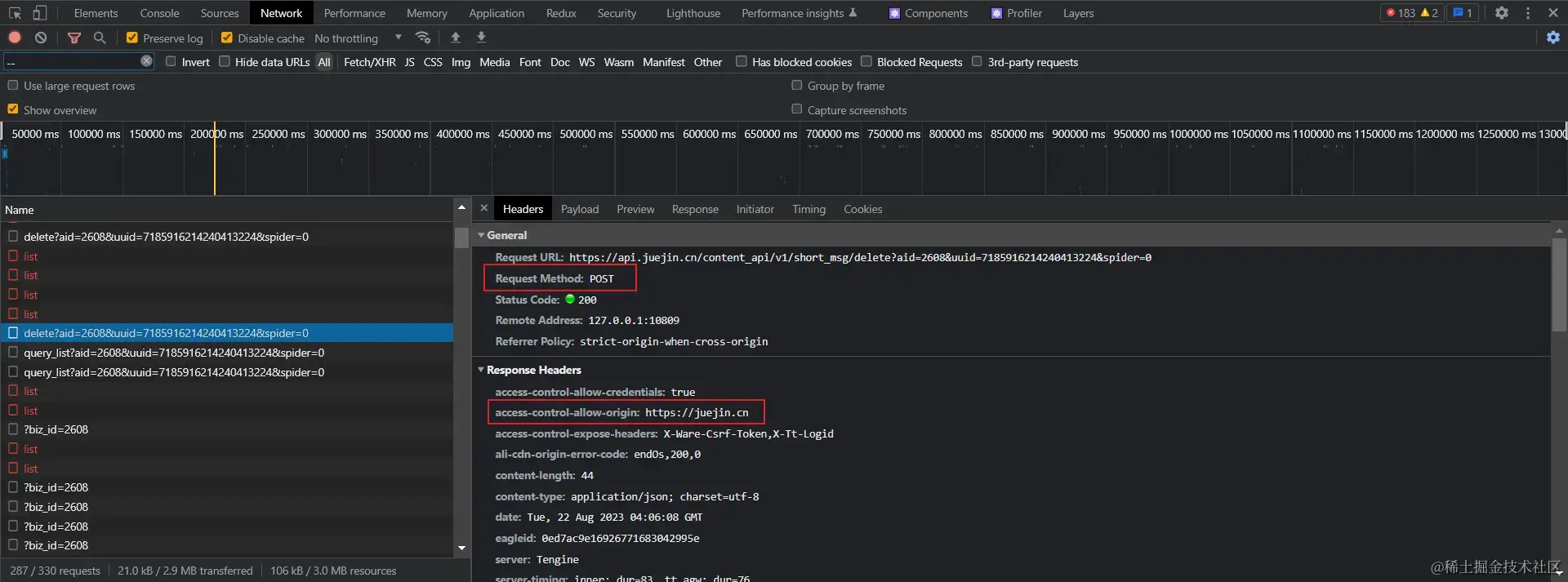The height and width of the screenshot is (582, 1568).
Task: Open the Sources panel
Action: pos(220,13)
